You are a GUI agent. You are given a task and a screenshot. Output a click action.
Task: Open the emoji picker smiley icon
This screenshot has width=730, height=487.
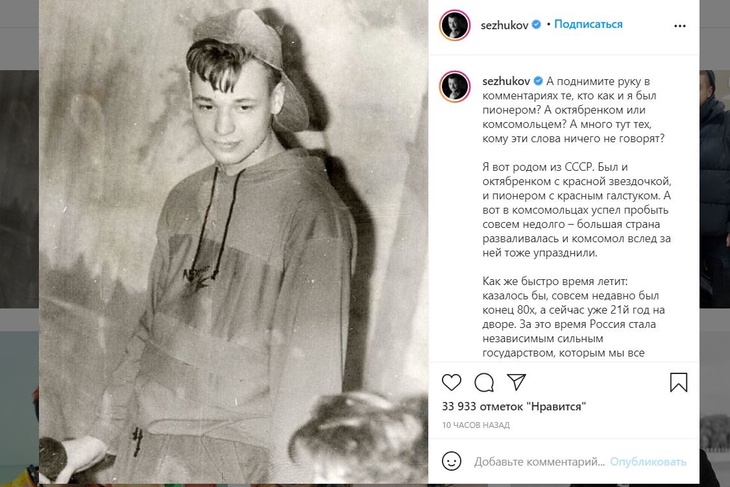pyautogui.click(x=451, y=461)
